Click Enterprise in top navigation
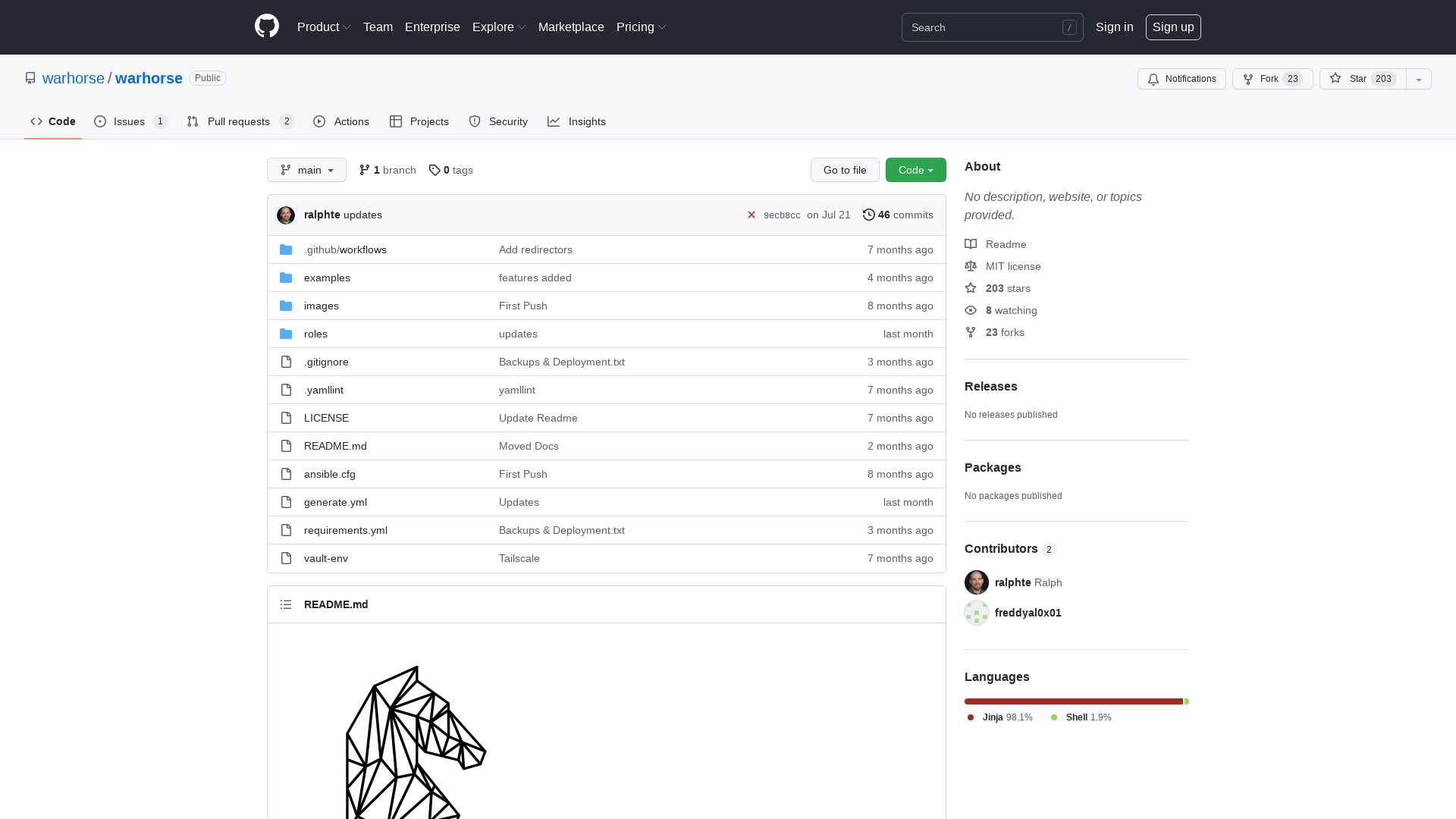The width and height of the screenshot is (1456, 819). tap(432, 27)
